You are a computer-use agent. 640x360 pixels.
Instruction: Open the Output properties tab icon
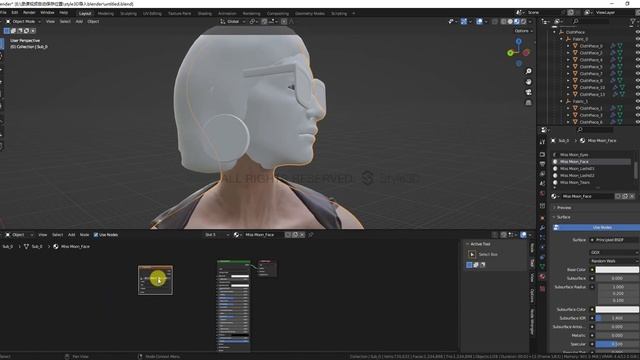point(542,164)
